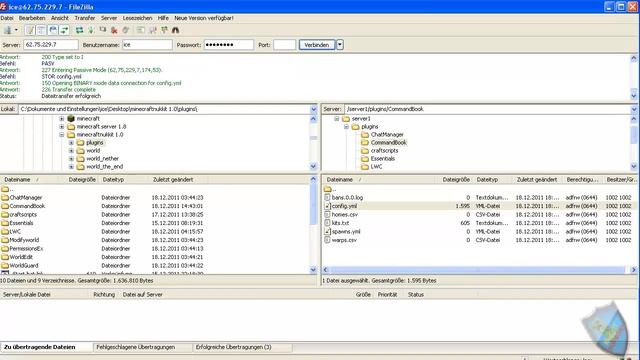Screen dimensions: 640x360
Task: Select Modifyworld folder icon in local list
Action: 5,240
